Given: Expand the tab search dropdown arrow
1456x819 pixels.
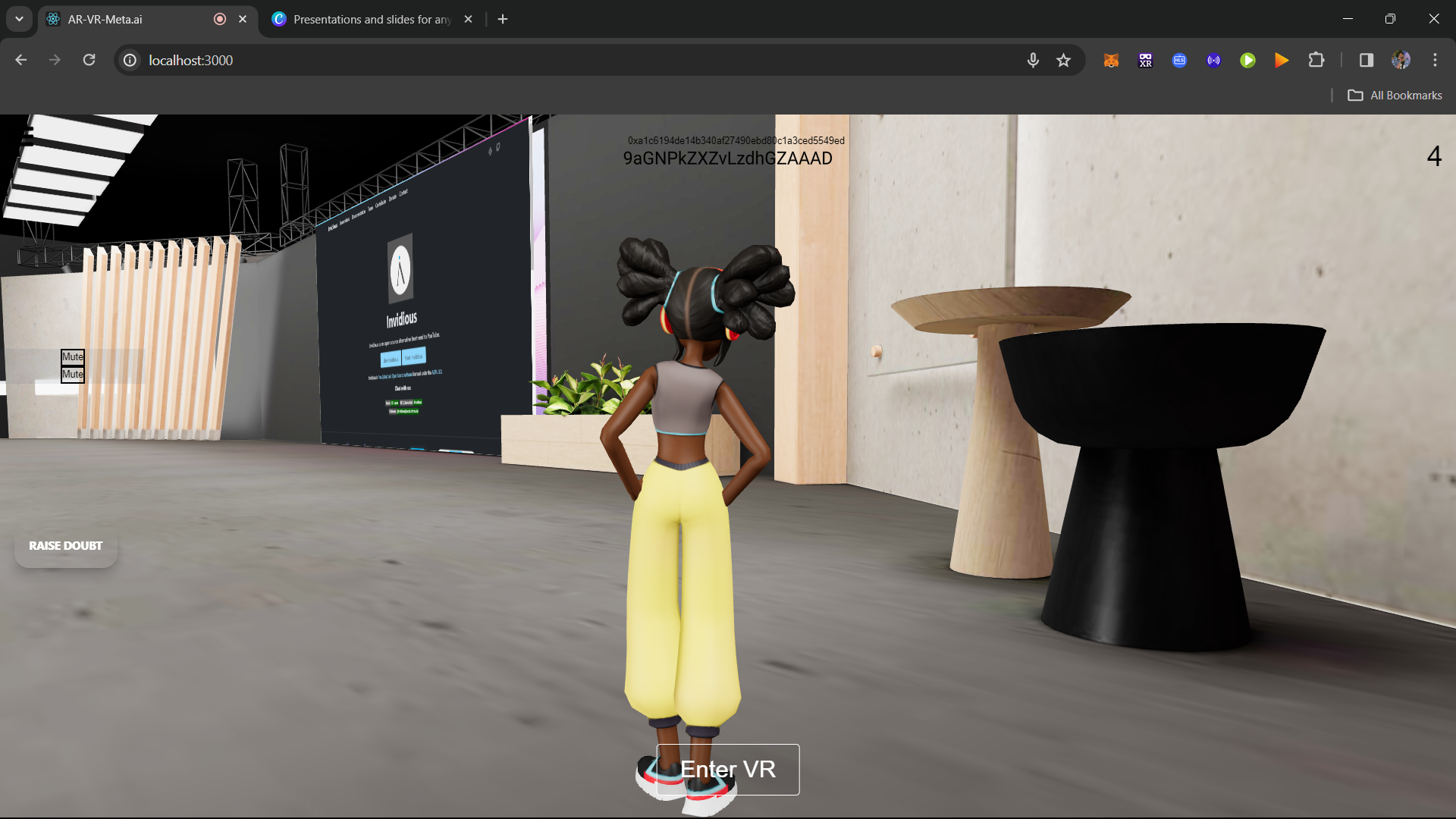Looking at the screenshot, I should pos(19,19).
